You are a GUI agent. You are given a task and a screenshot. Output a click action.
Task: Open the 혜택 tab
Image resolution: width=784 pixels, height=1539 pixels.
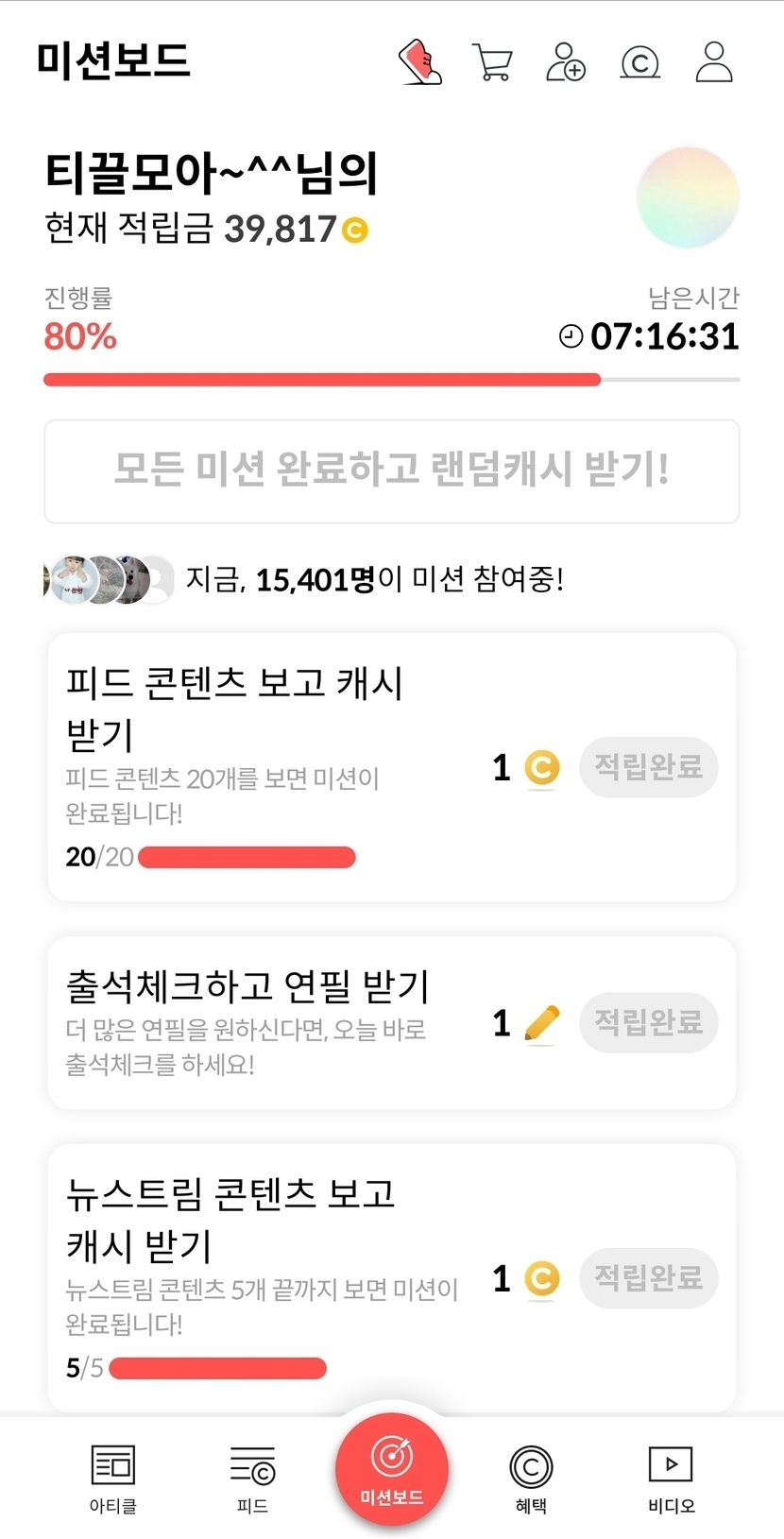pos(531,1478)
